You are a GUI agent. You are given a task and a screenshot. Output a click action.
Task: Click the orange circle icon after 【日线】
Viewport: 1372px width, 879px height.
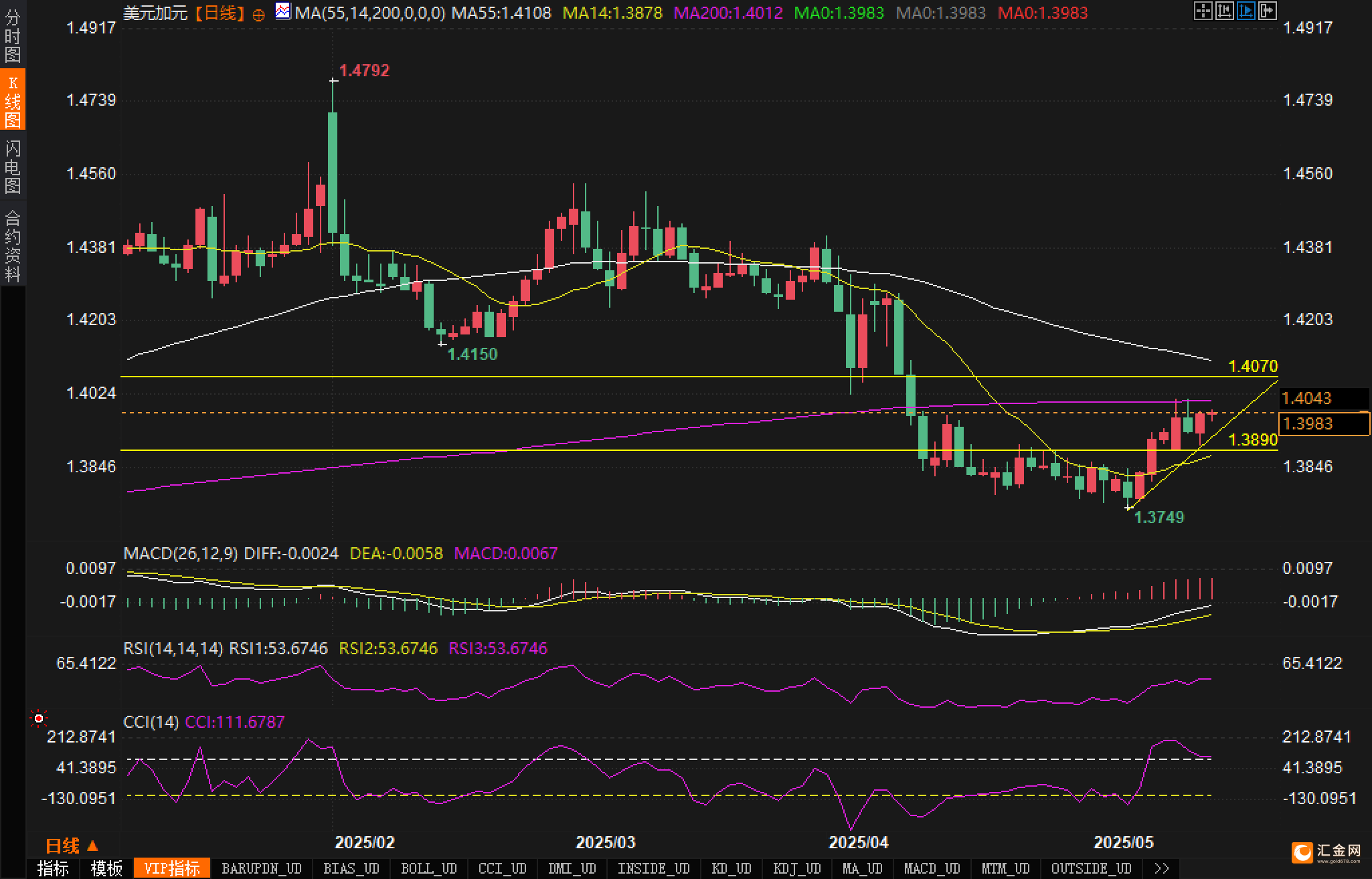point(258,14)
